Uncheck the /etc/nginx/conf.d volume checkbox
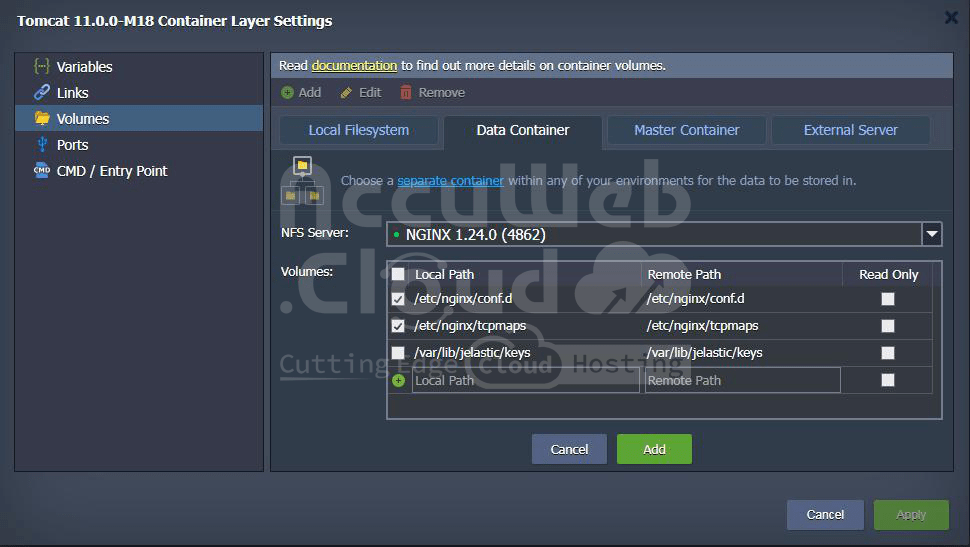This screenshot has height=547, width=970. 398,299
